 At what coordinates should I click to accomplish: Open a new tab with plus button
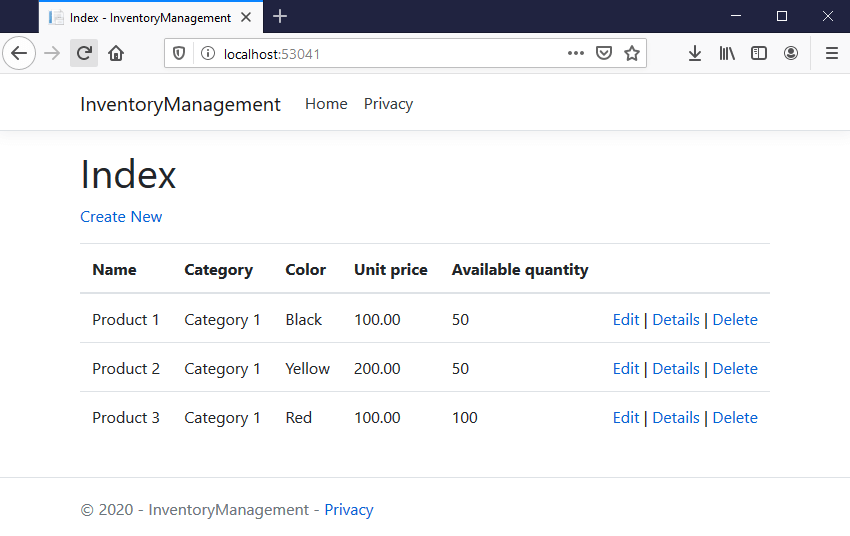pyautogui.click(x=280, y=16)
